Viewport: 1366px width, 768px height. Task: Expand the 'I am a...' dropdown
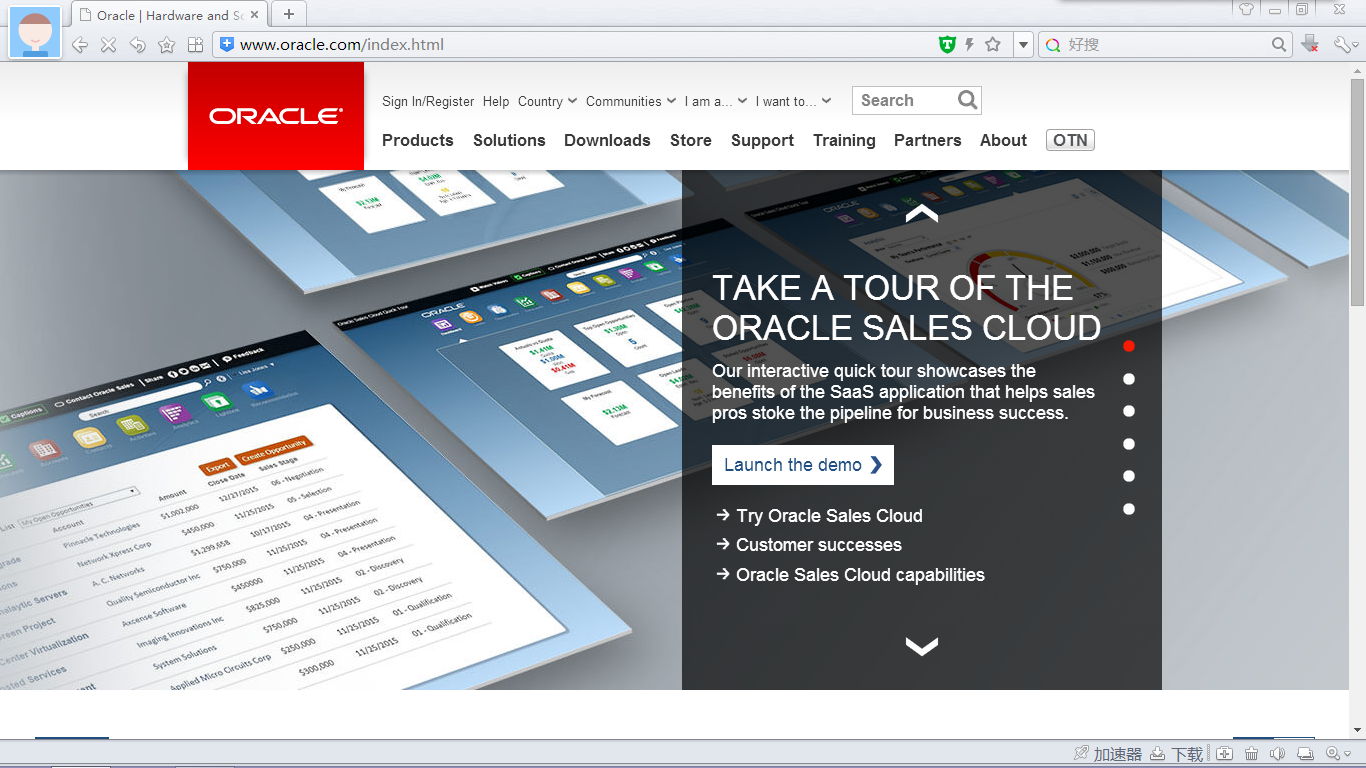pyautogui.click(x=715, y=101)
